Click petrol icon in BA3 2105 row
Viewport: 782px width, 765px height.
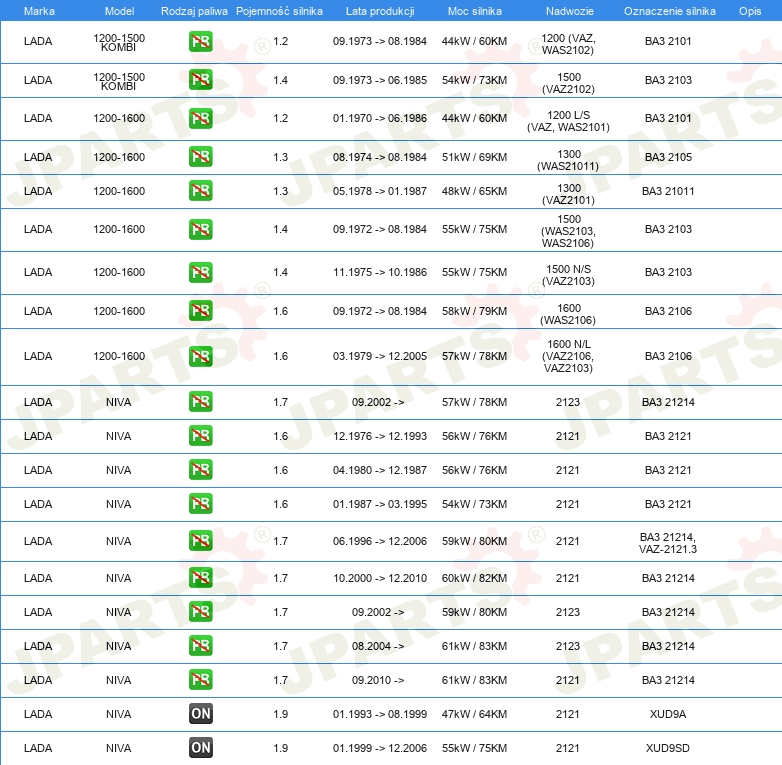(200, 157)
